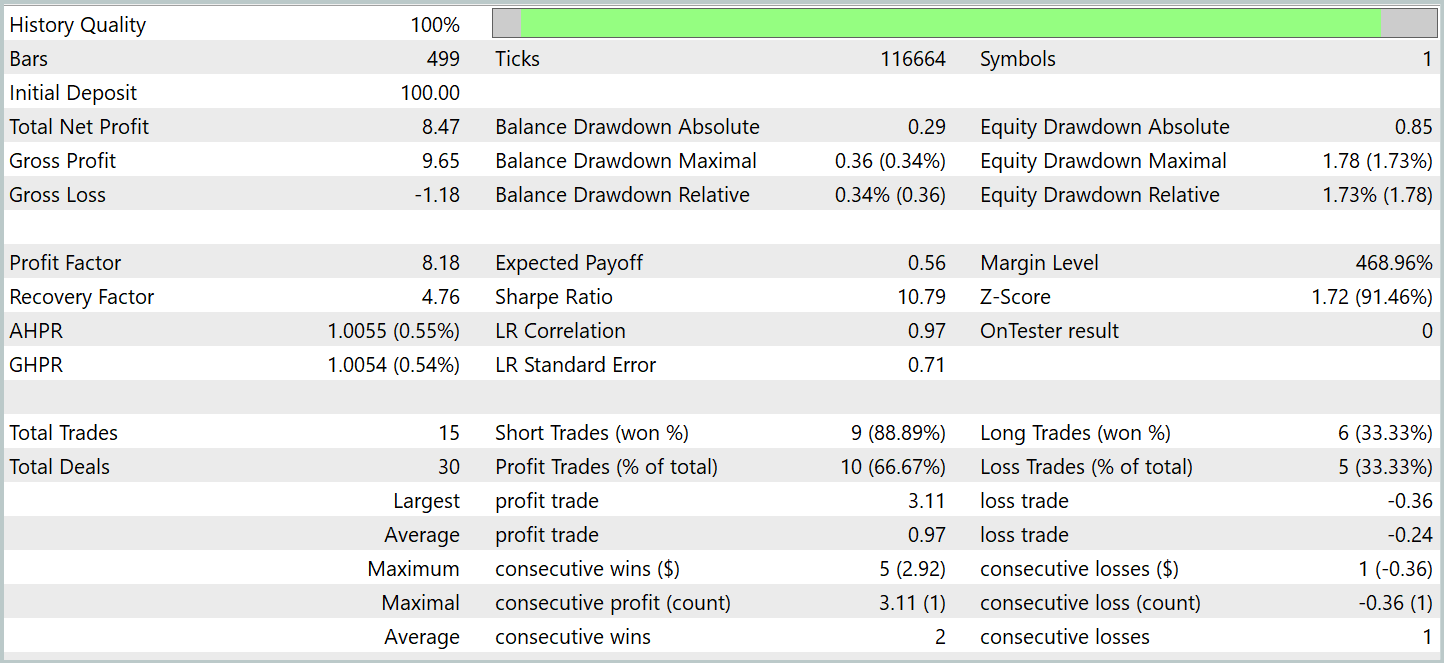
Task: Select the Profit Factor value 8.18
Action: tap(441, 263)
